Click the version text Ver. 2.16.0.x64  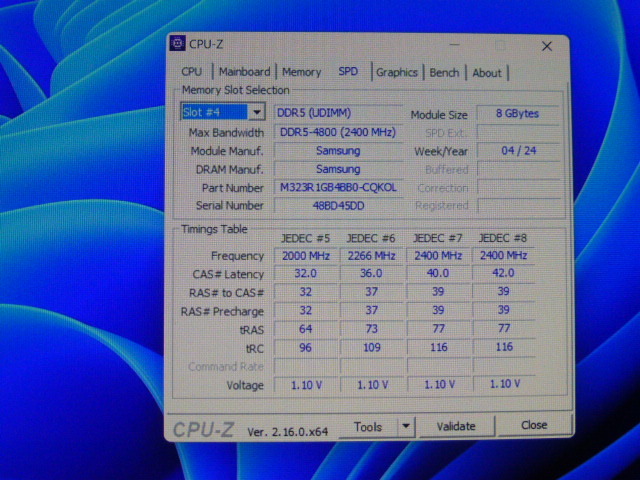pyautogui.click(x=287, y=432)
